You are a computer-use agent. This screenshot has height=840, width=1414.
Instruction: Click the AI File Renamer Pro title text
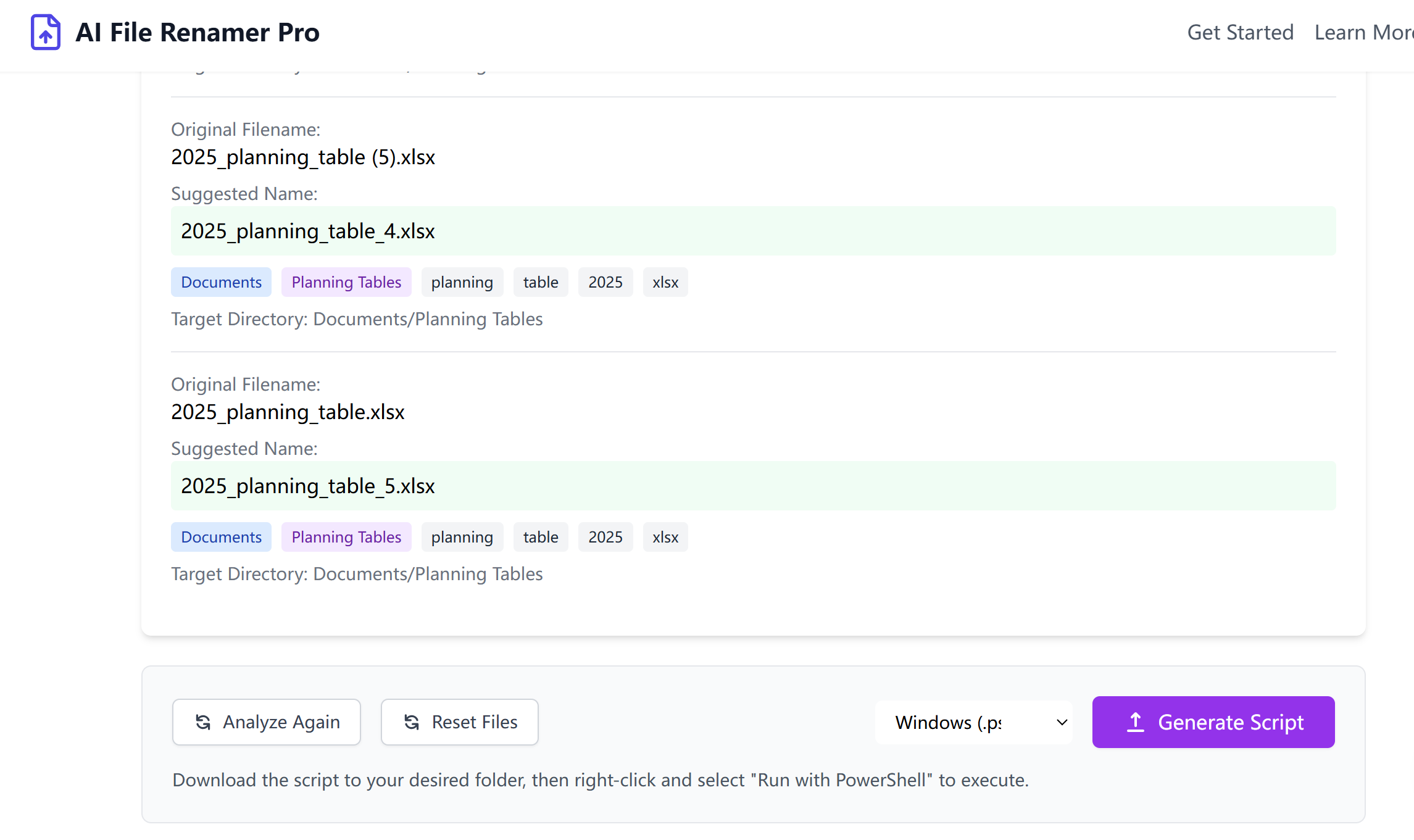(198, 32)
